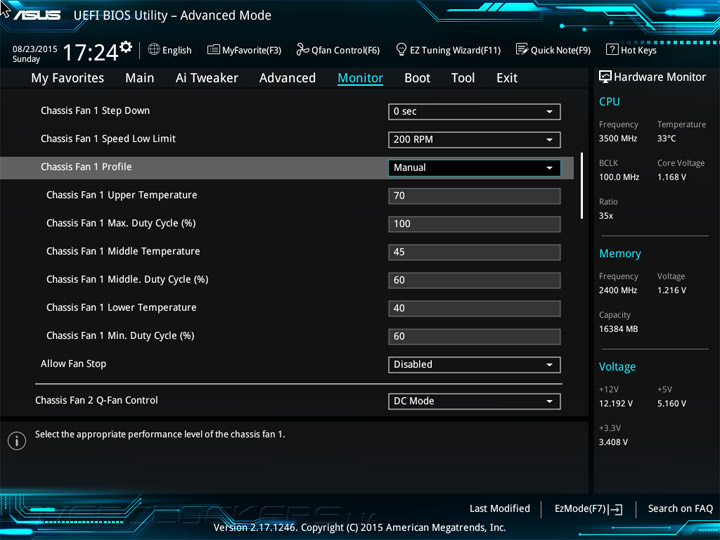Click the 33°C CPU temperature value
The width and height of the screenshot is (720, 540).
coord(666,138)
